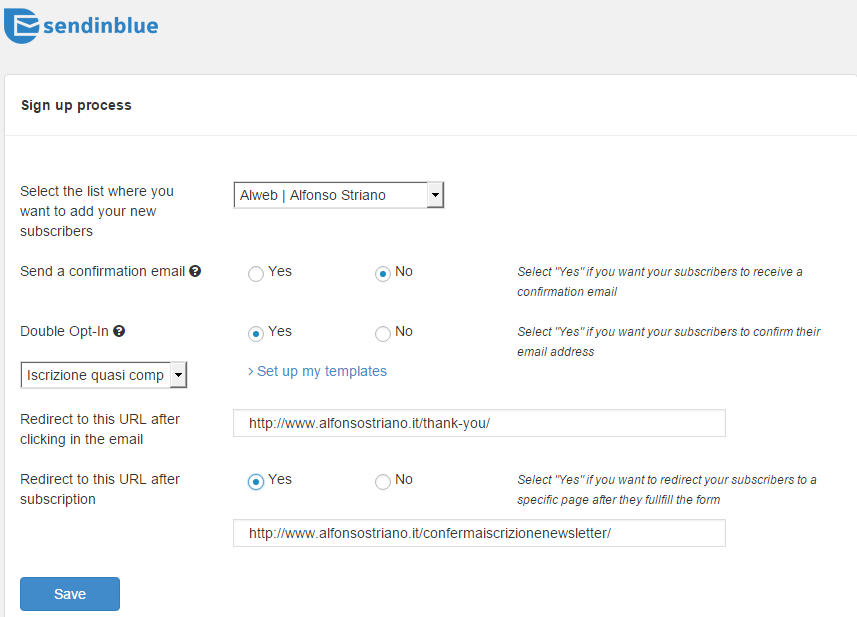Screen dimensions: 857x617
Task: Open the Iscrizione quasi comp template dropdown
Action: coord(104,375)
